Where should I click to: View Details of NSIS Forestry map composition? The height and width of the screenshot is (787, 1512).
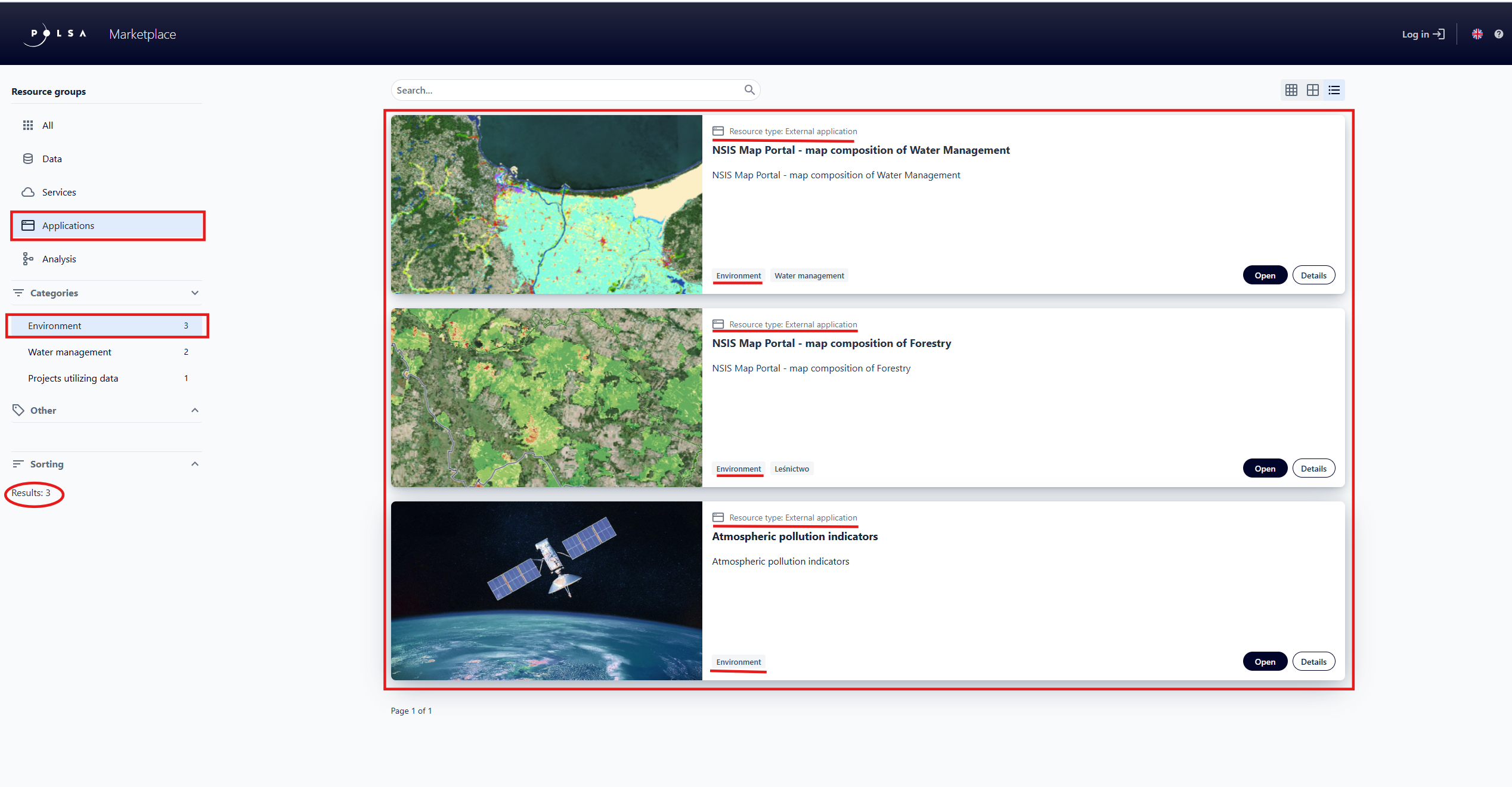[x=1313, y=468]
